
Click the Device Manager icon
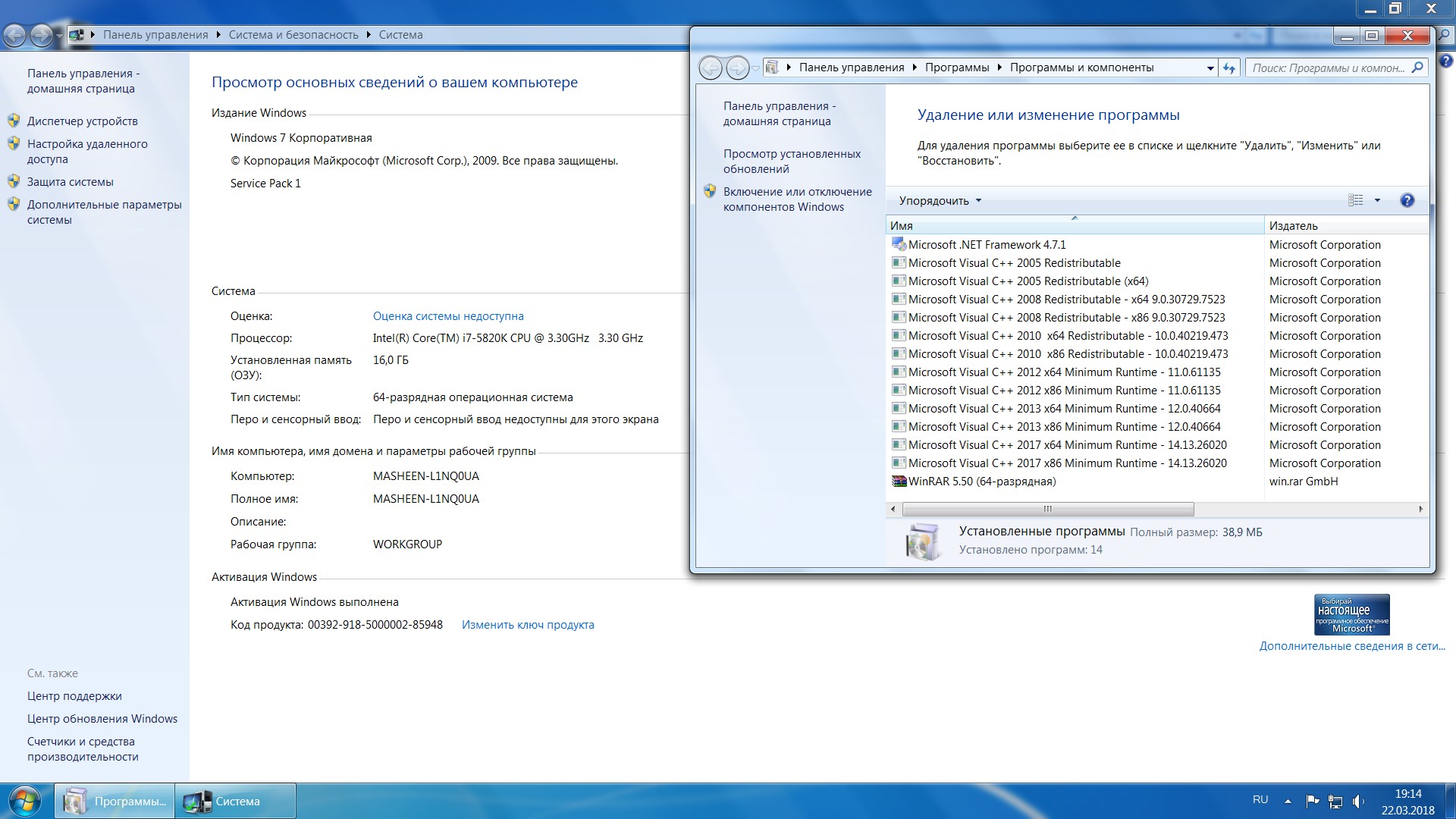tap(15, 121)
